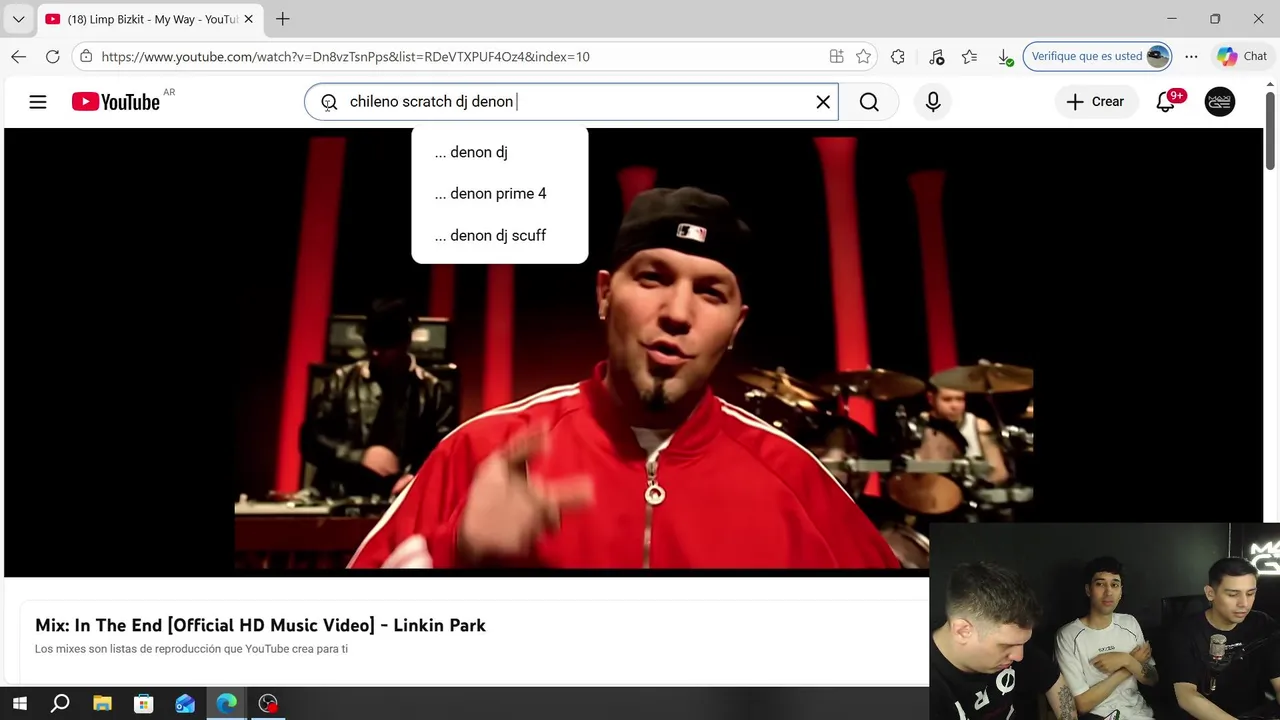1280x720 pixels.
Task: Open the YouTube account avatar menu
Action: pyautogui.click(x=1220, y=101)
